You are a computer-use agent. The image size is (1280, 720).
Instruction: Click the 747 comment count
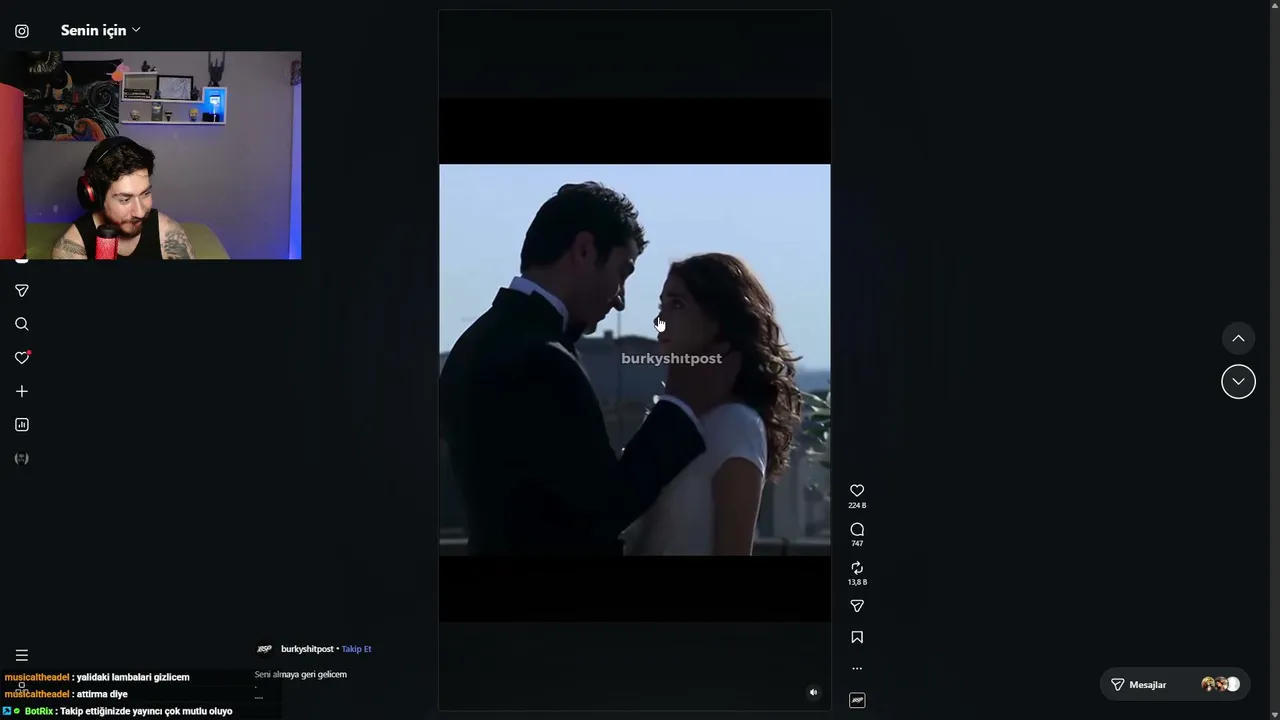tap(857, 544)
